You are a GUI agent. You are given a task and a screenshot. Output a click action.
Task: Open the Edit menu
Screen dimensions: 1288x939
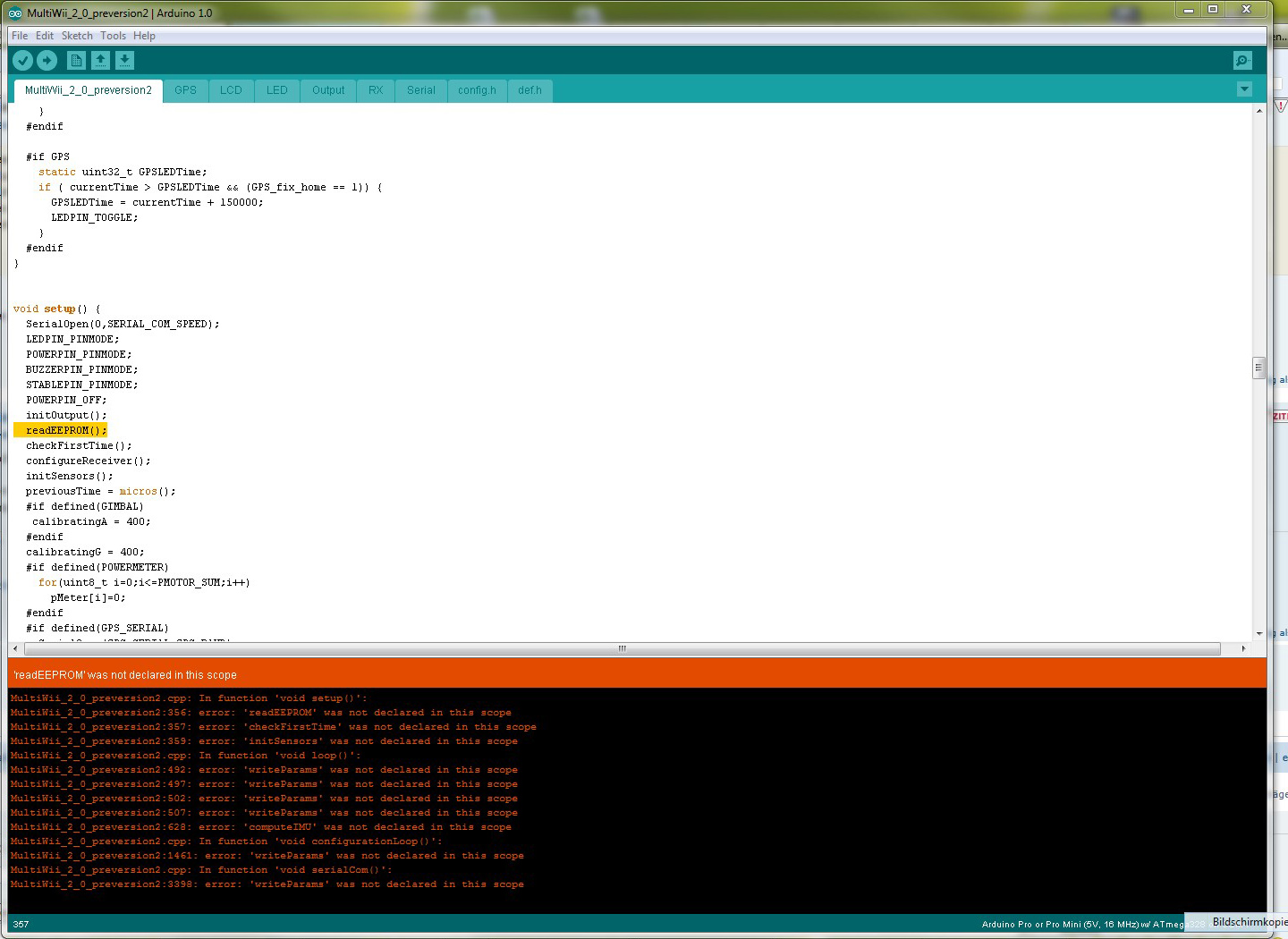[x=45, y=36]
